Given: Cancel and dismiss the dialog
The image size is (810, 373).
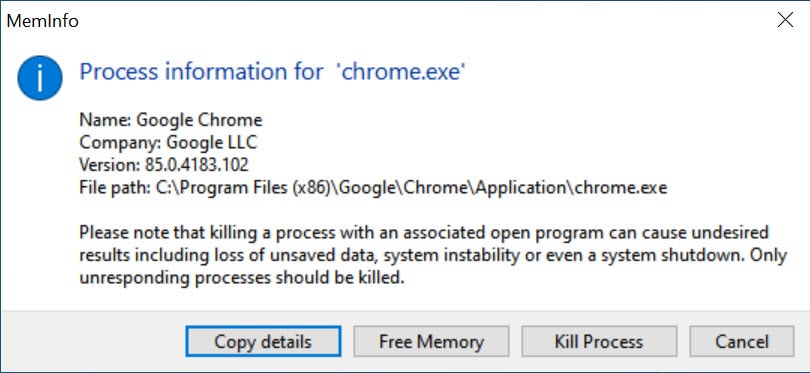Looking at the screenshot, I should point(742,341).
